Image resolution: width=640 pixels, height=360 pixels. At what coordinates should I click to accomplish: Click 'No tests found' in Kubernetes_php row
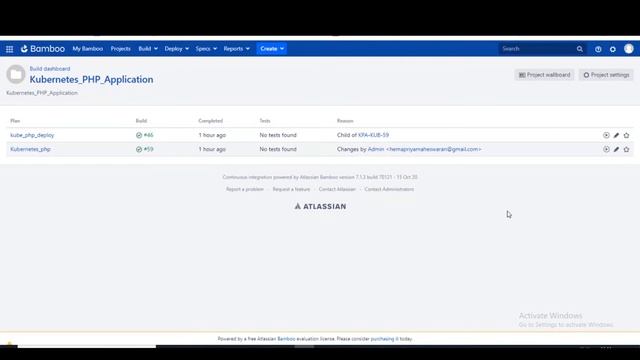(278, 149)
